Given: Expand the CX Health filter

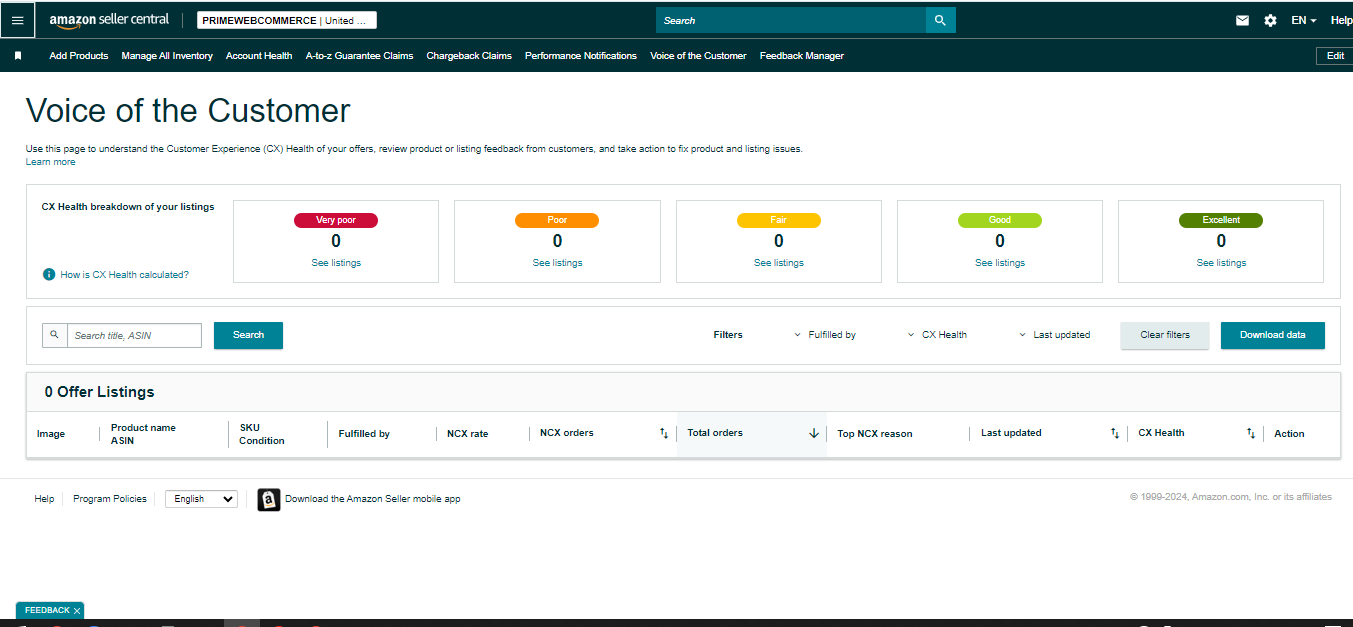Looking at the screenshot, I should 937,335.
